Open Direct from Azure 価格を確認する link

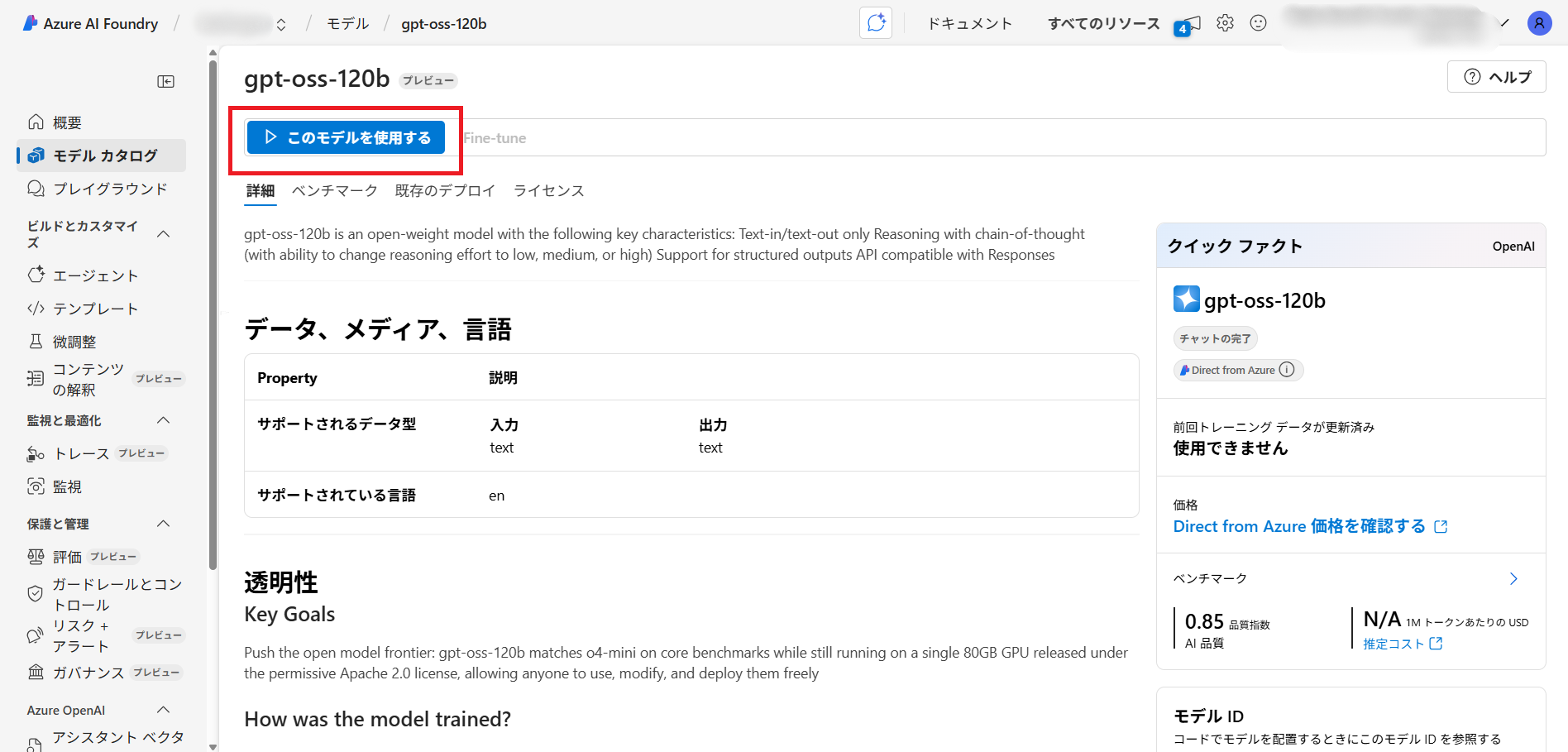click(1310, 526)
